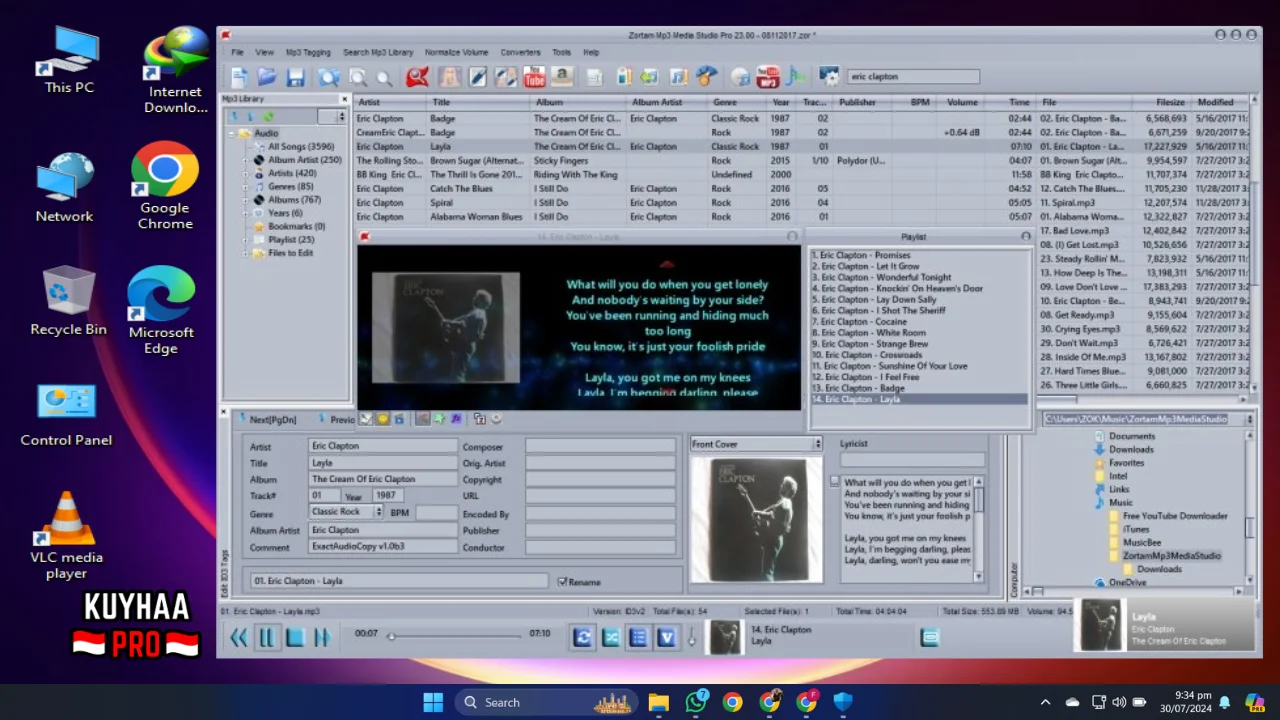Screen dimensions: 1280x720
Task: Select Playlist (25) in library tree
Action: tap(290, 240)
